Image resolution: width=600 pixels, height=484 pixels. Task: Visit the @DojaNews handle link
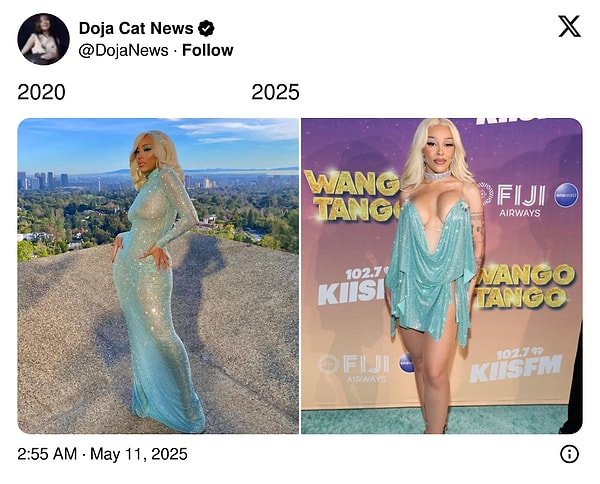pyautogui.click(x=123, y=51)
